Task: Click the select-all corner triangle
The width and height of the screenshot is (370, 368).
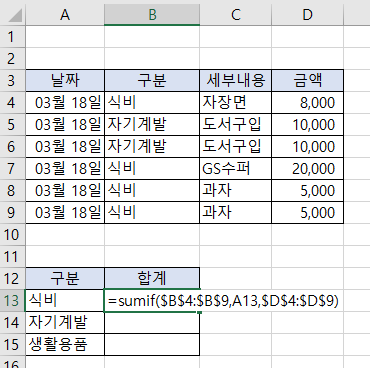Action: click(x=15, y=16)
